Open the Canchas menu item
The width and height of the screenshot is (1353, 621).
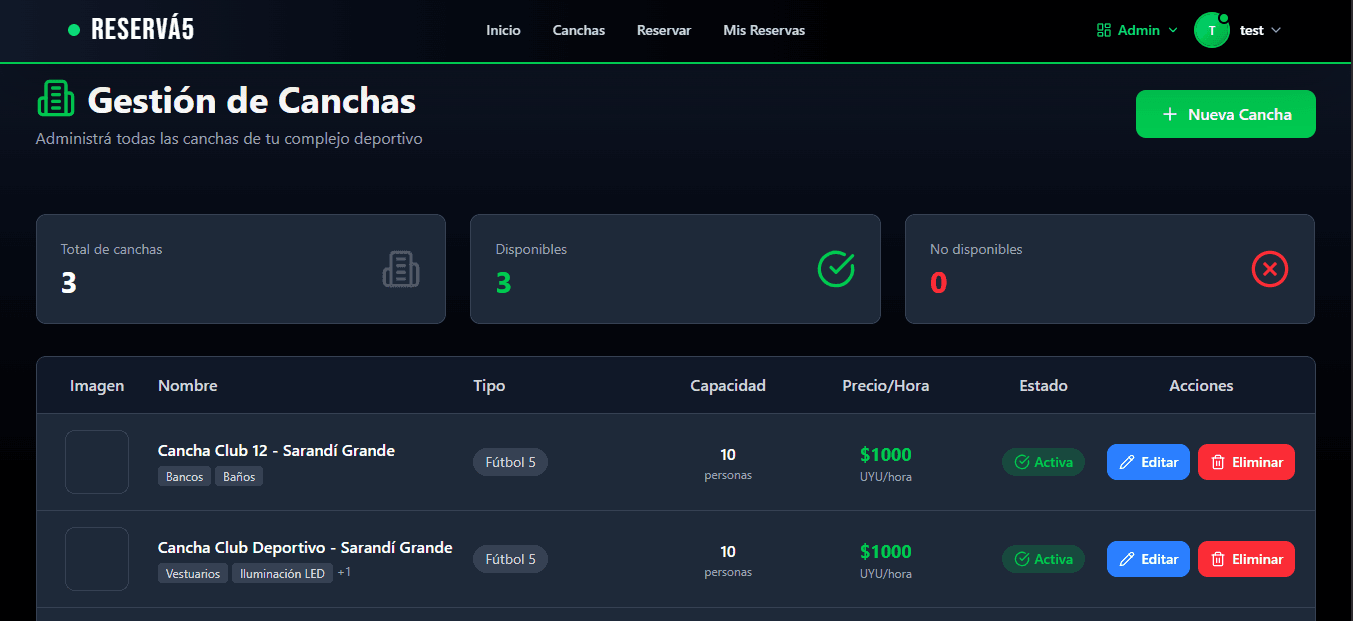(579, 30)
